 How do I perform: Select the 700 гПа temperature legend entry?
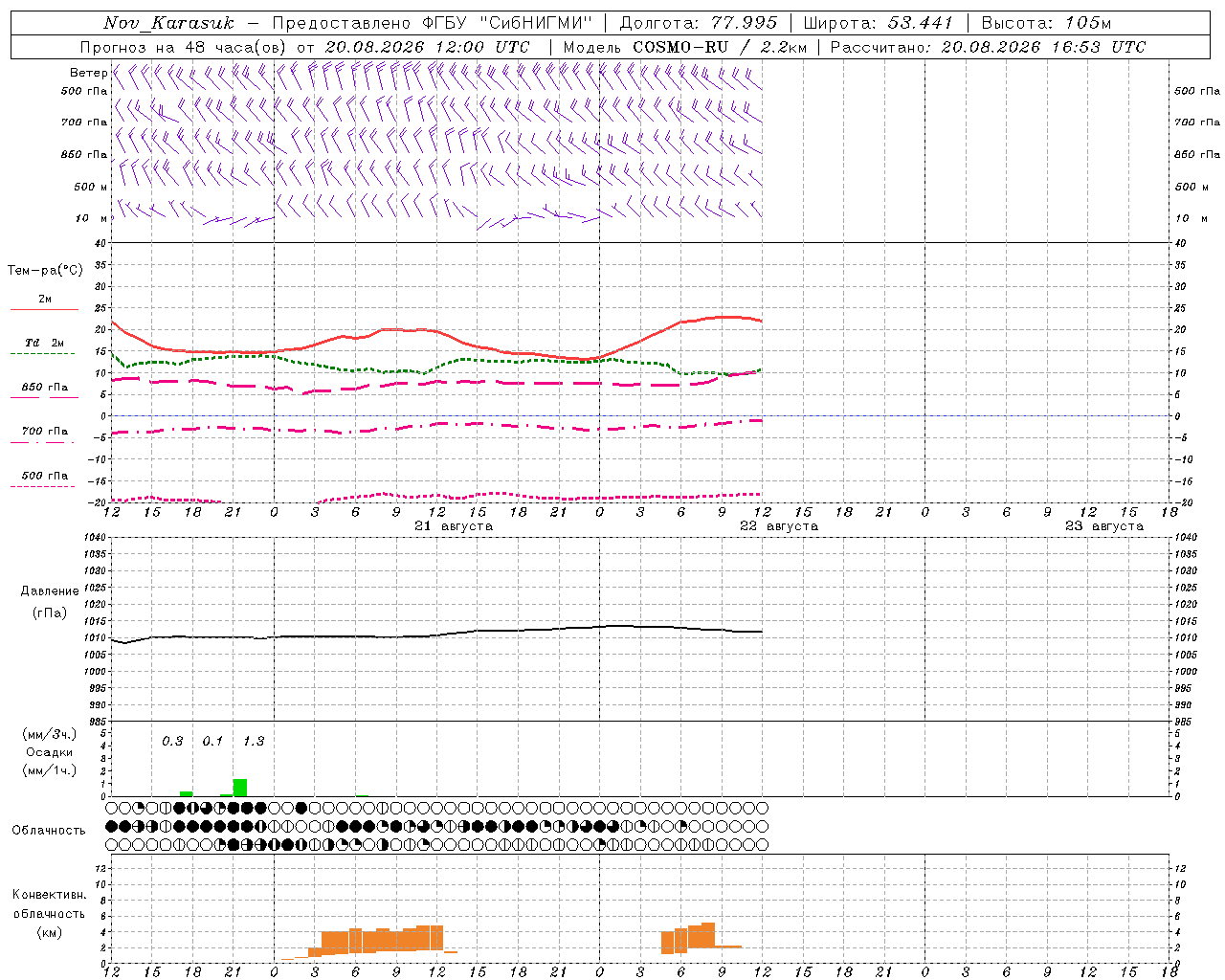(x=44, y=432)
